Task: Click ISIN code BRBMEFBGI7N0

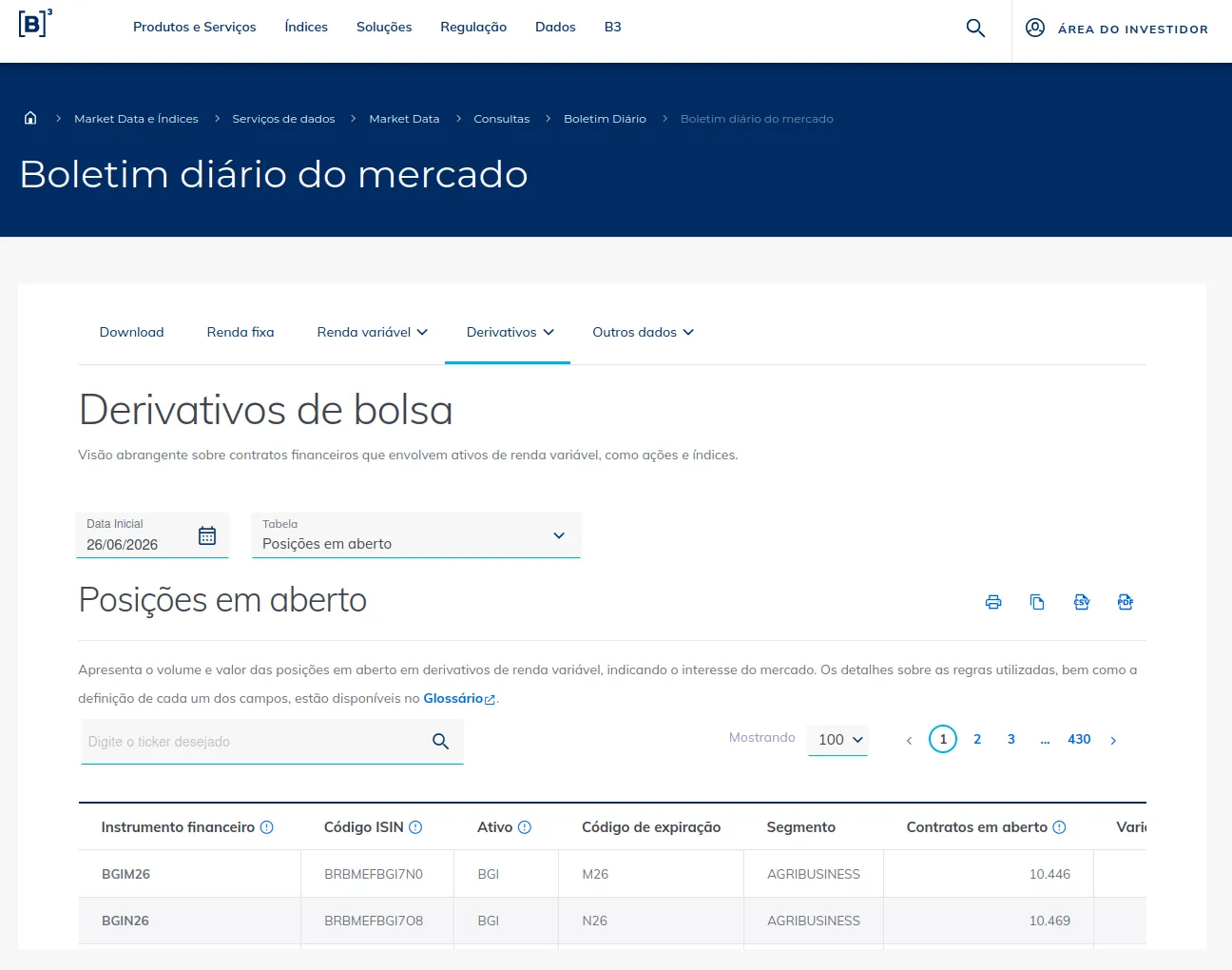Action: coord(374,874)
